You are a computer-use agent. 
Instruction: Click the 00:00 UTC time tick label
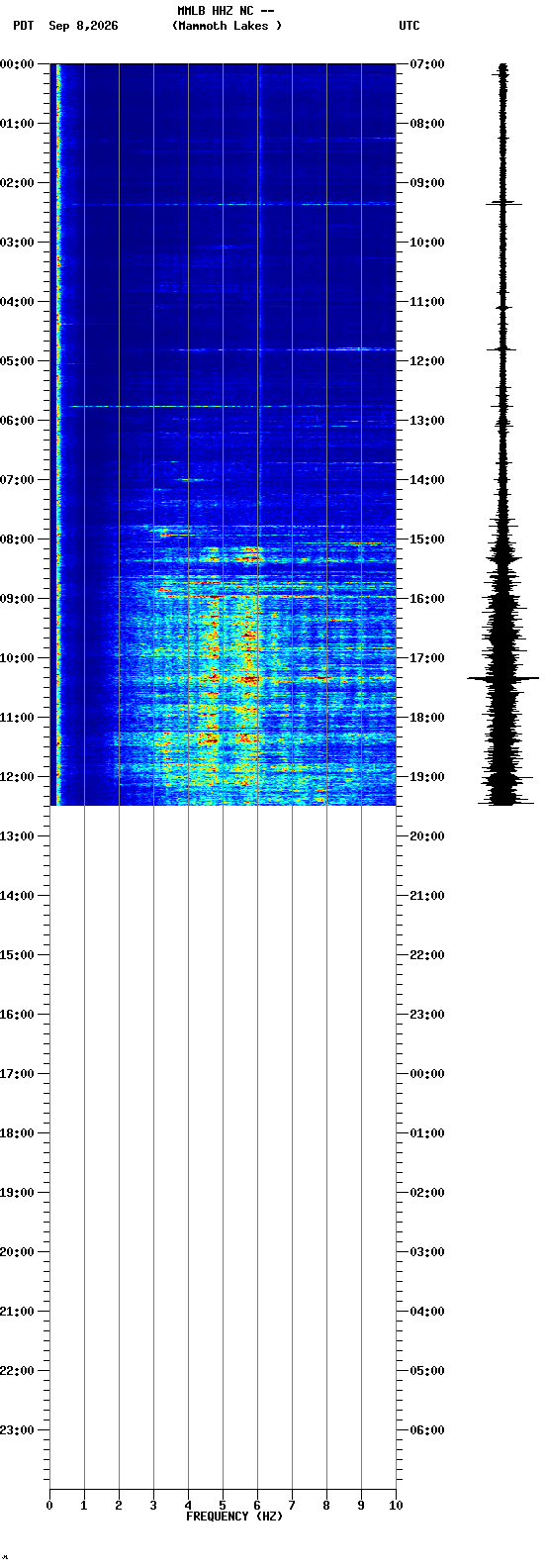(x=426, y=1074)
